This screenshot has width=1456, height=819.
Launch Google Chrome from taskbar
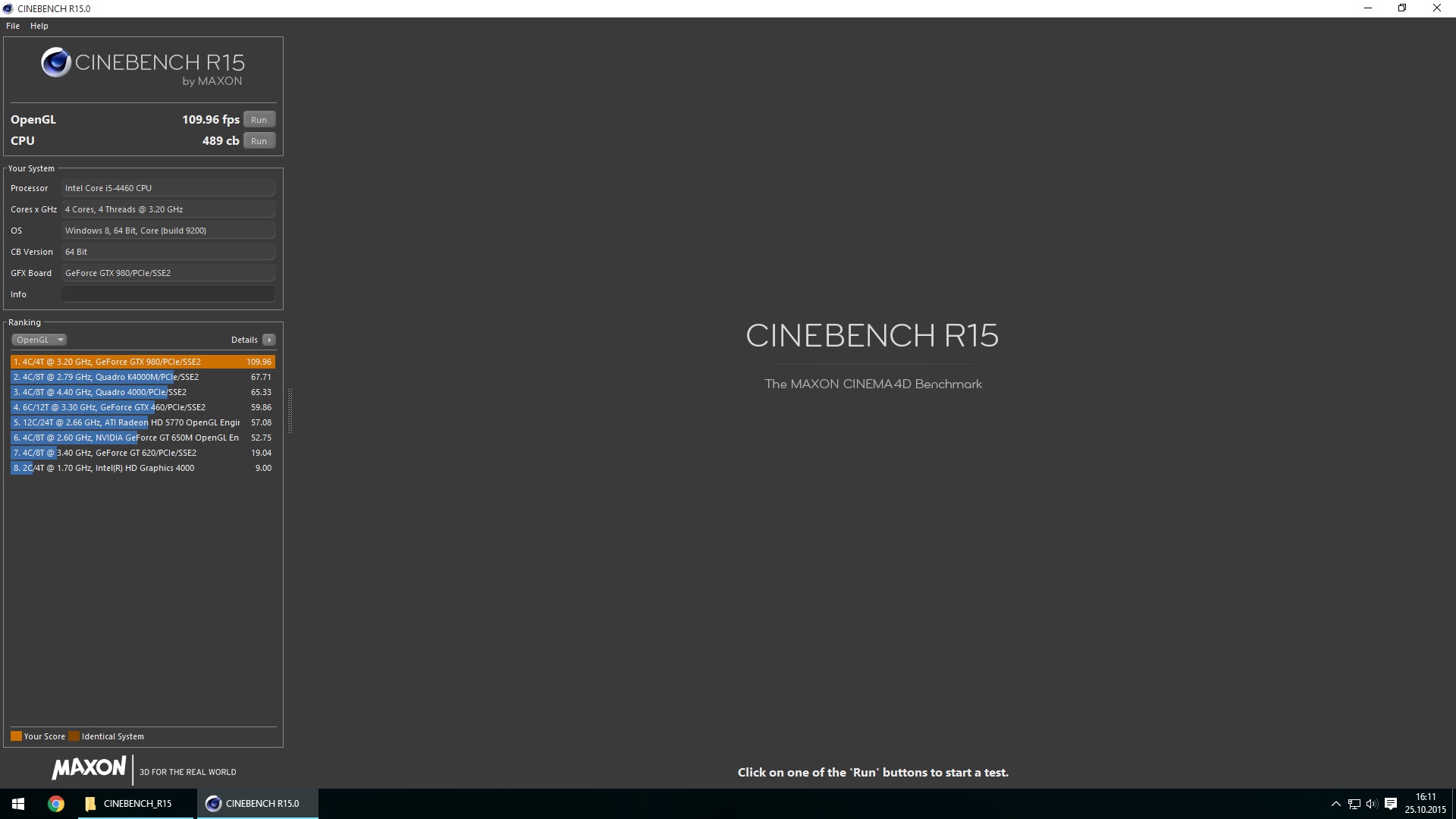[56, 804]
